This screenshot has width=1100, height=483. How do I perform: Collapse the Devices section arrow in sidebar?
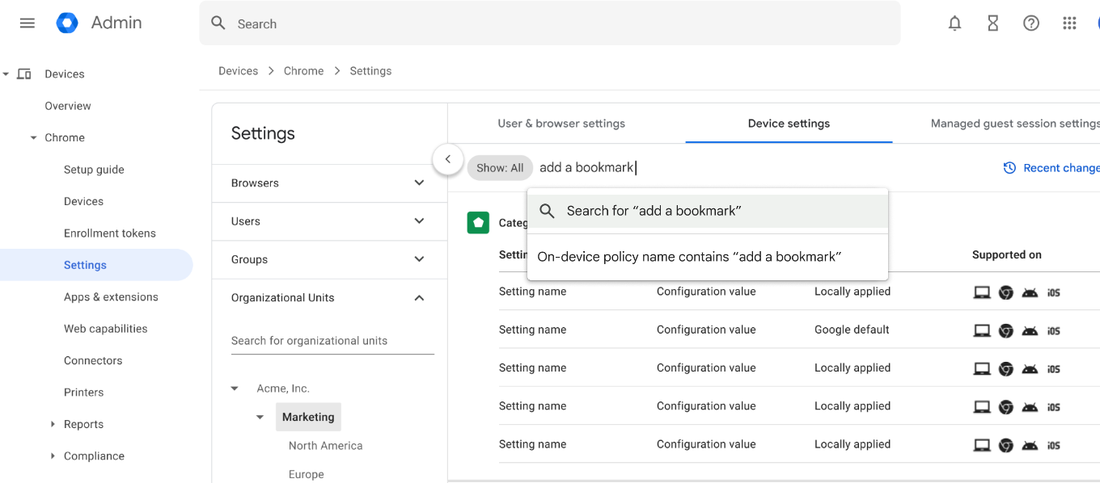(x=6, y=74)
